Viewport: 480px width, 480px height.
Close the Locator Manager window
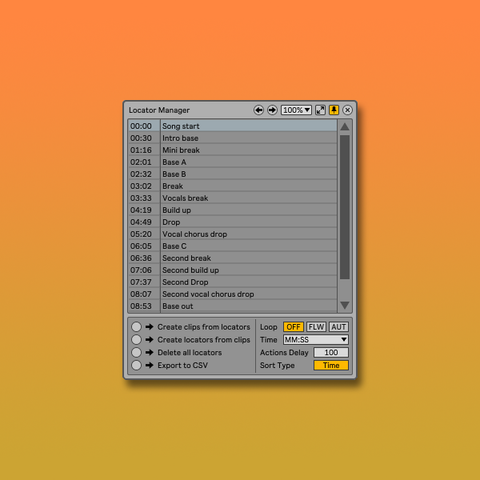(347, 110)
